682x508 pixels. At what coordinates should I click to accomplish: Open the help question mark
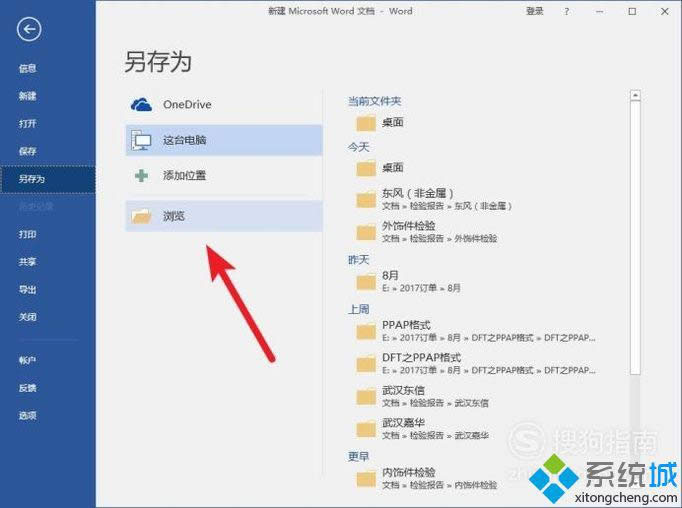pyautogui.click(x=566, y=12)
